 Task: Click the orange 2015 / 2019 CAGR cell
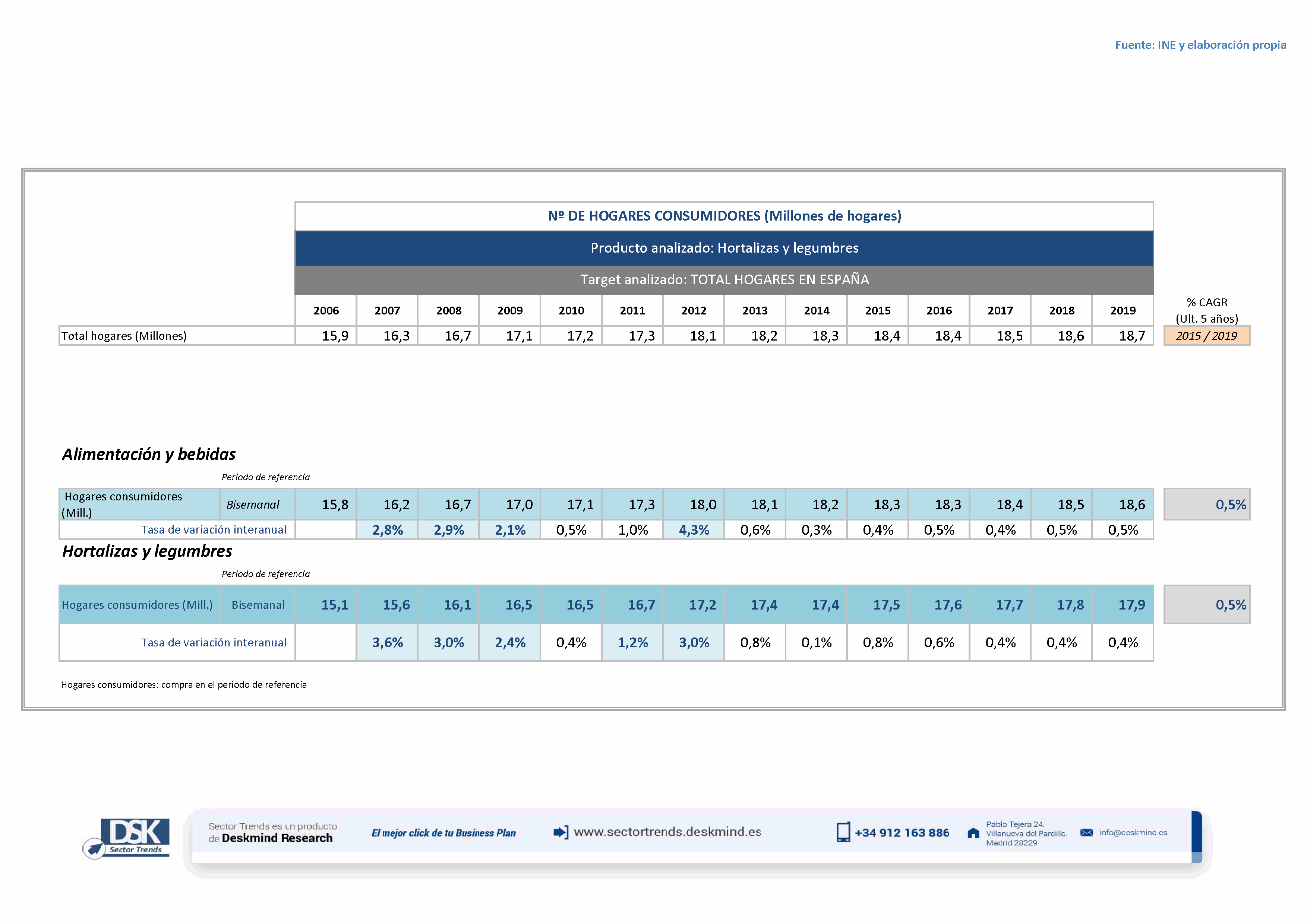pyautogui.click(x=1206, y=336)
